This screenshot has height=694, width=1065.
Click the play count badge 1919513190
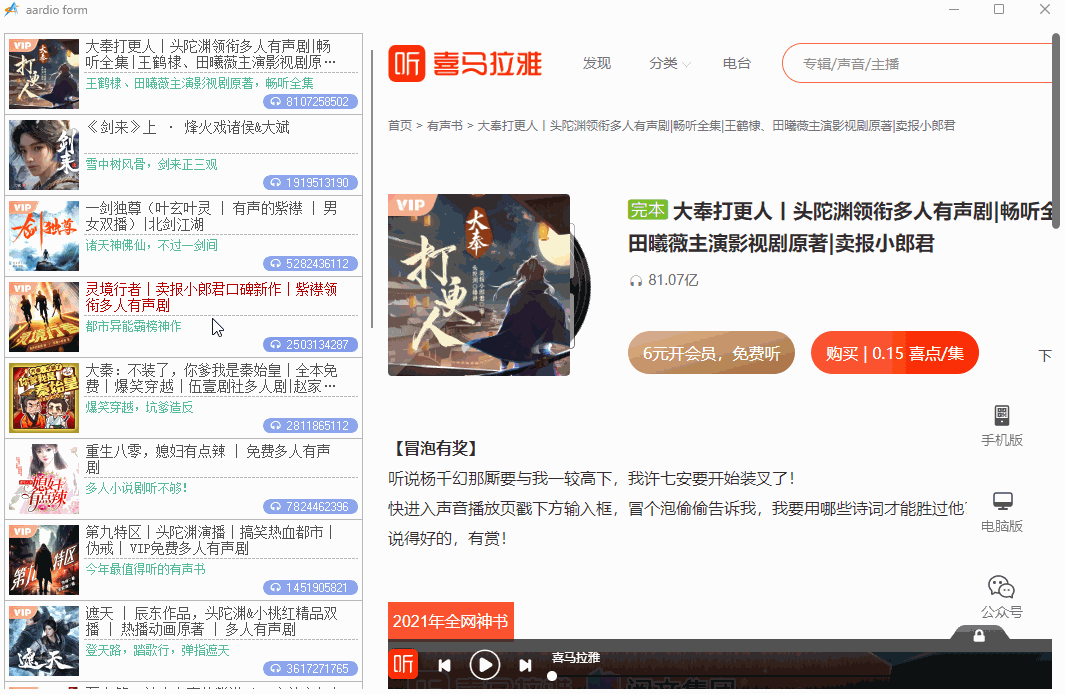point(310,183)
